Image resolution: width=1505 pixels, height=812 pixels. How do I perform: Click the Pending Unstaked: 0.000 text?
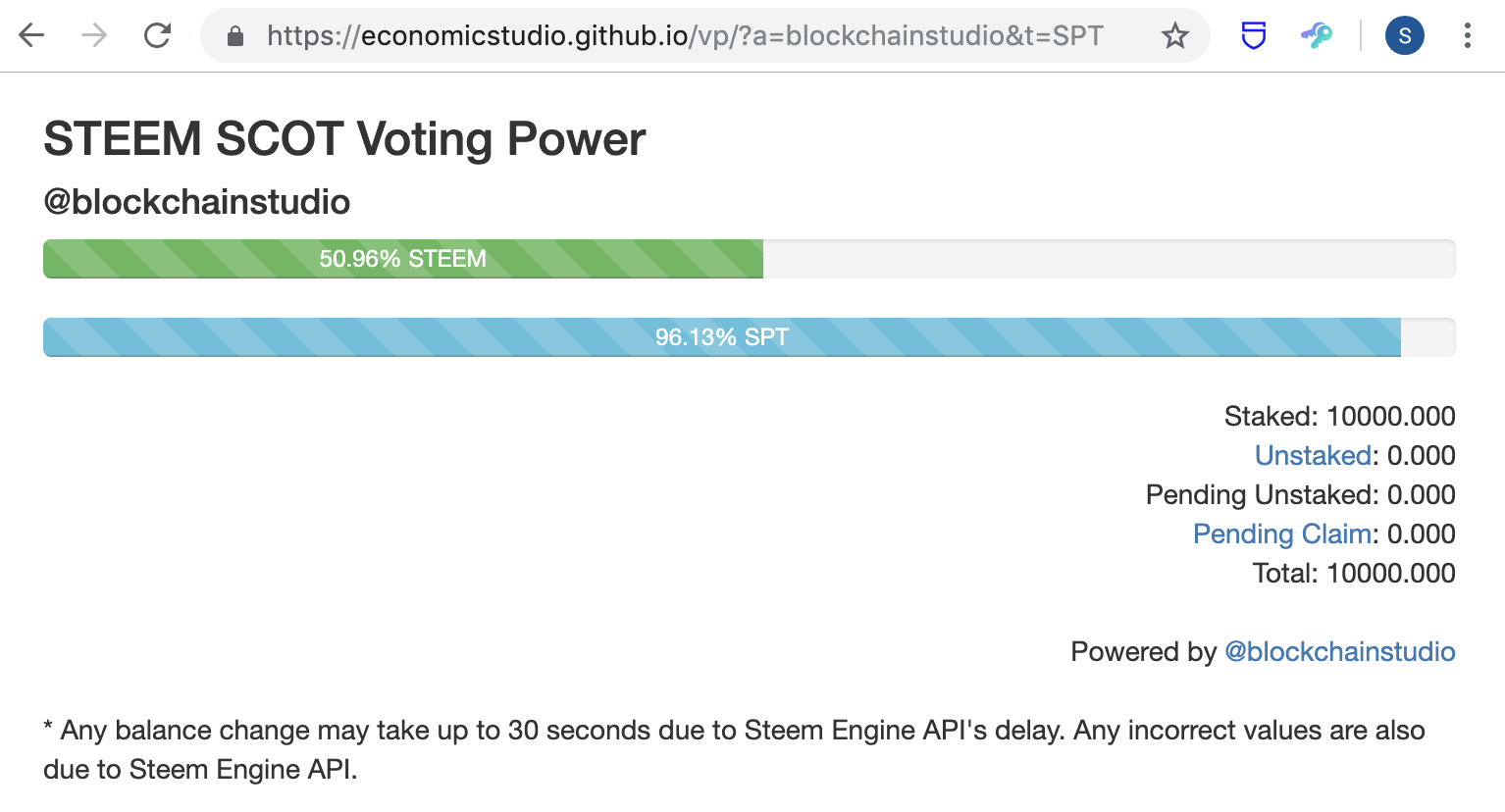[x=1300, y=494]
